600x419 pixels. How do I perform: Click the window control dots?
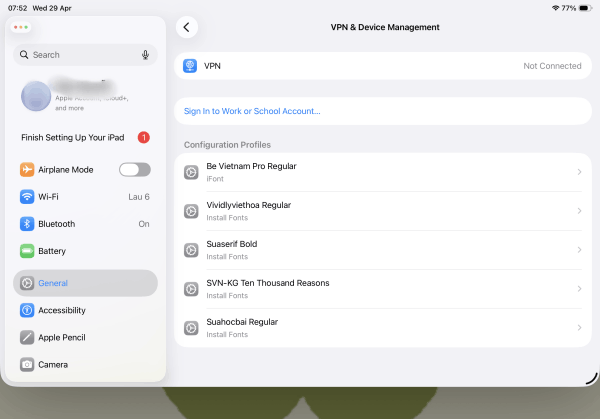tap(21, 27)
